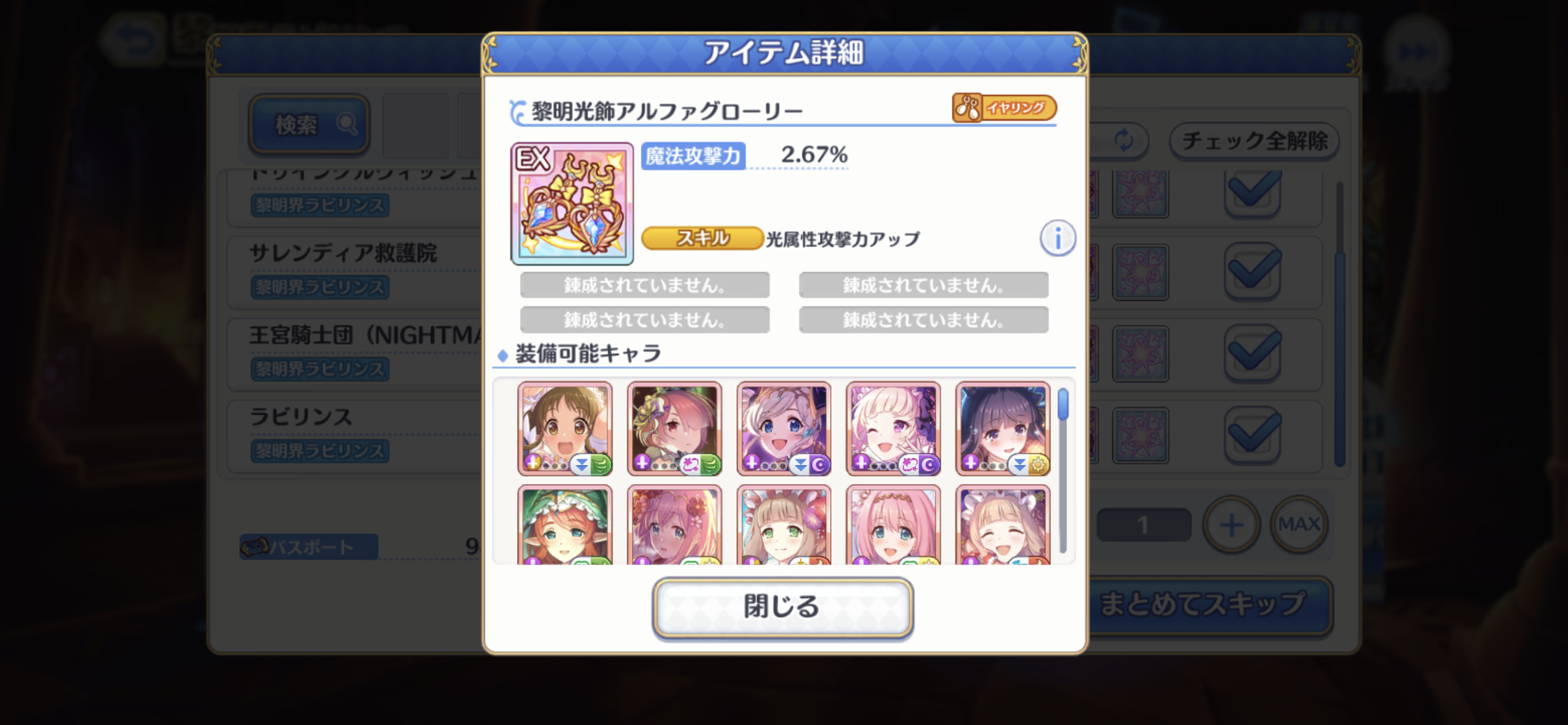1568x725 pixels.
Task: Uncheck the ラビリンス row checkbox
Action: 1252,435
